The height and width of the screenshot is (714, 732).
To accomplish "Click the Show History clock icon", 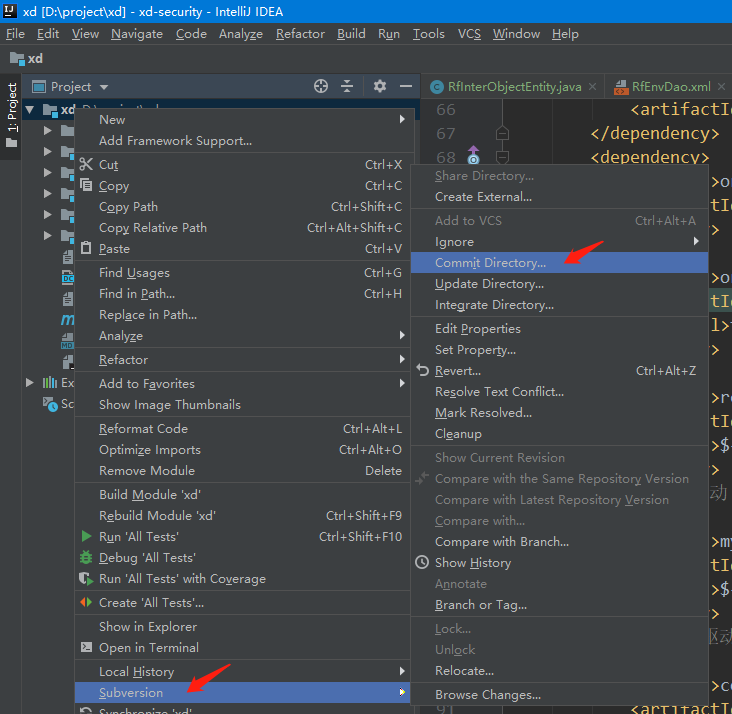I will point(422,562).
